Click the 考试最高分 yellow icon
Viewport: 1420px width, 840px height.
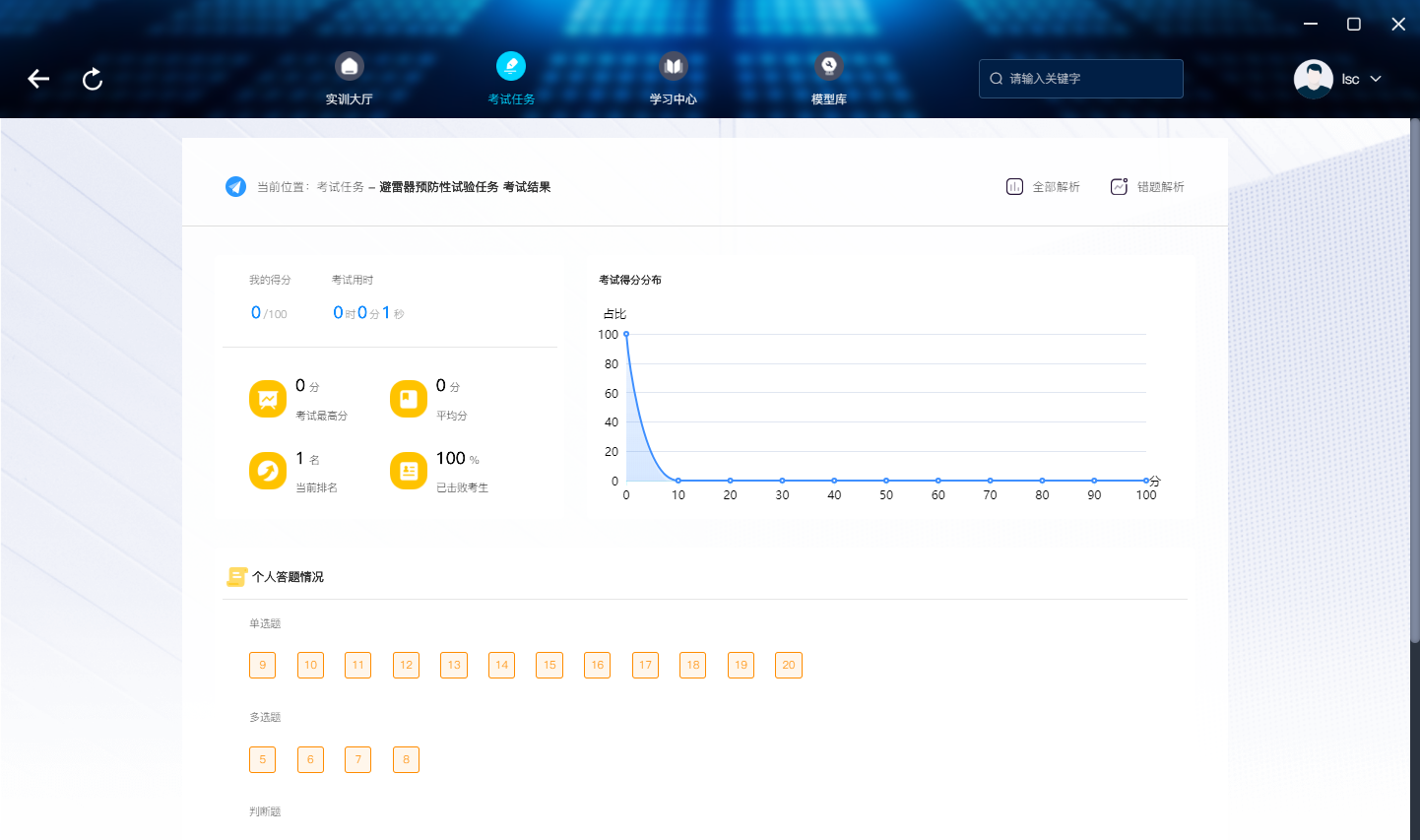(268, 399)
